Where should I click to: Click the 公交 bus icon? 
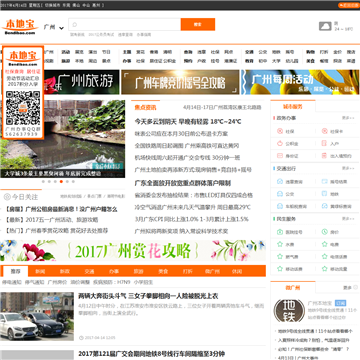tap(280, 194)
